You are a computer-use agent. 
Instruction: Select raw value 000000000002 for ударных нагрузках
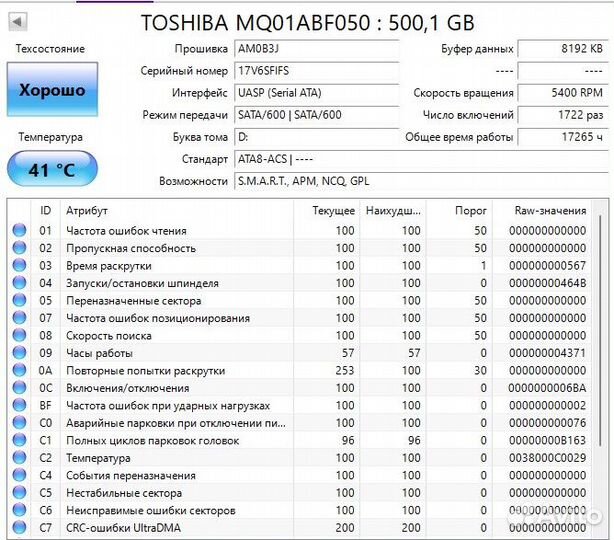(x=547, y=405)
